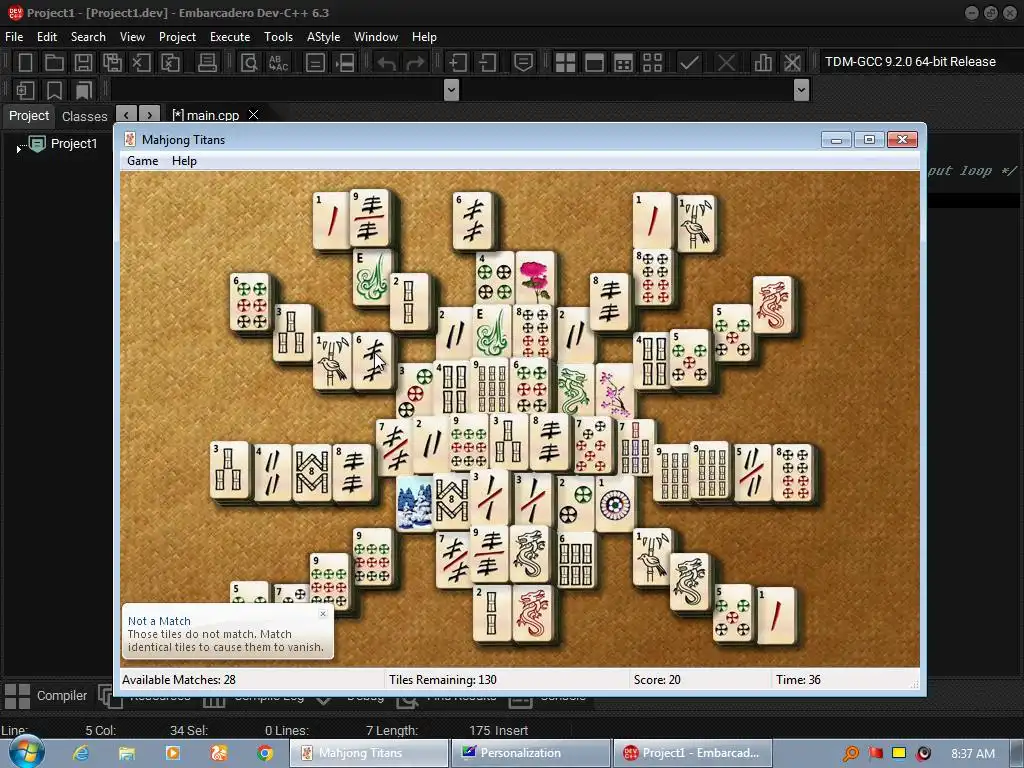The width and height of the screenshot is (1024, 768).
Task: Save the current file with floppy icon
Action: pyautogui.click(x=83, y=63)
